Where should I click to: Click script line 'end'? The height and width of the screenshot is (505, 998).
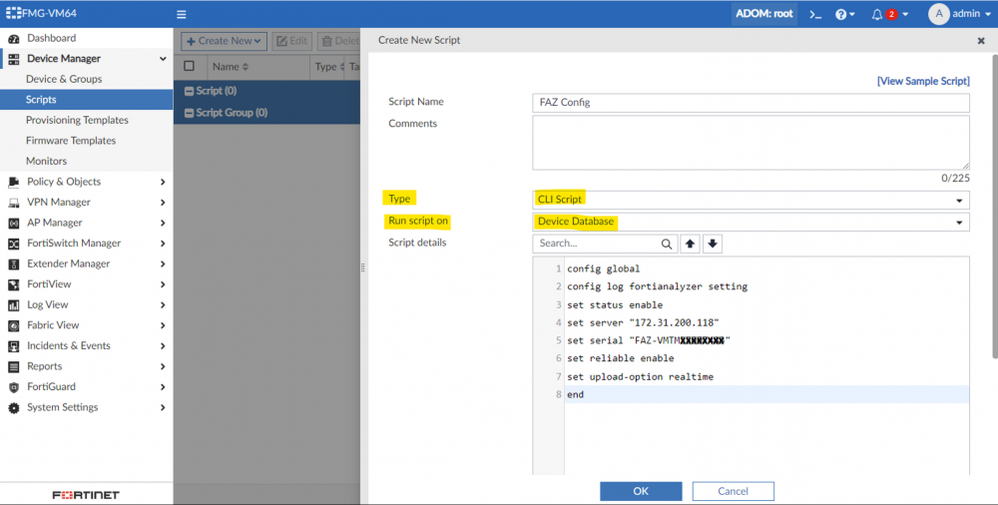tap(575, 395)
